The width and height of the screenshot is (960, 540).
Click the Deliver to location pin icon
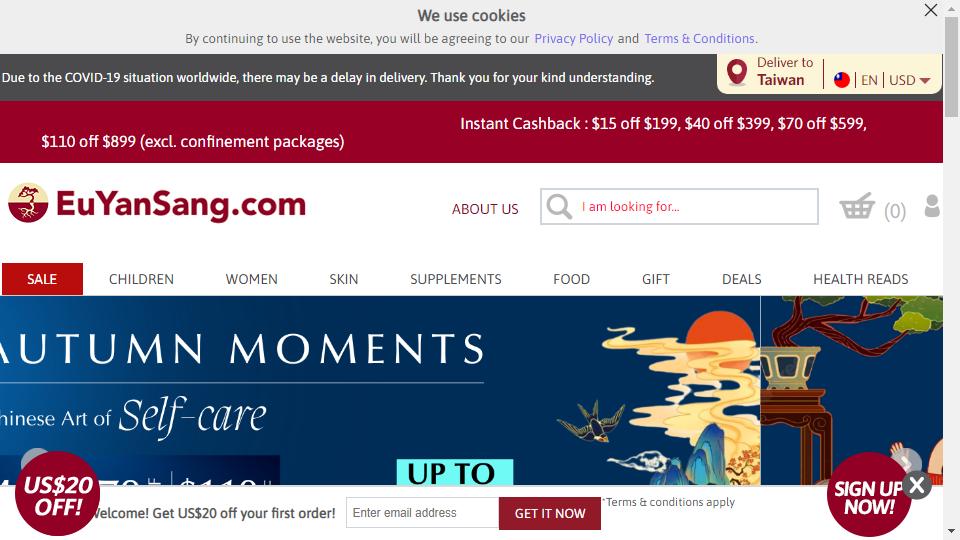click(737, 72)
